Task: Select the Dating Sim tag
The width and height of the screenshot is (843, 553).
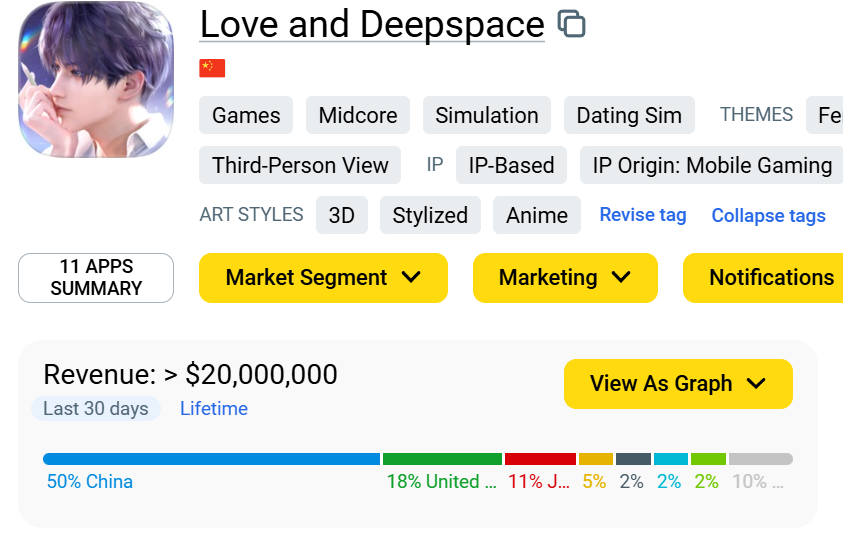Action: pos(629,115)
